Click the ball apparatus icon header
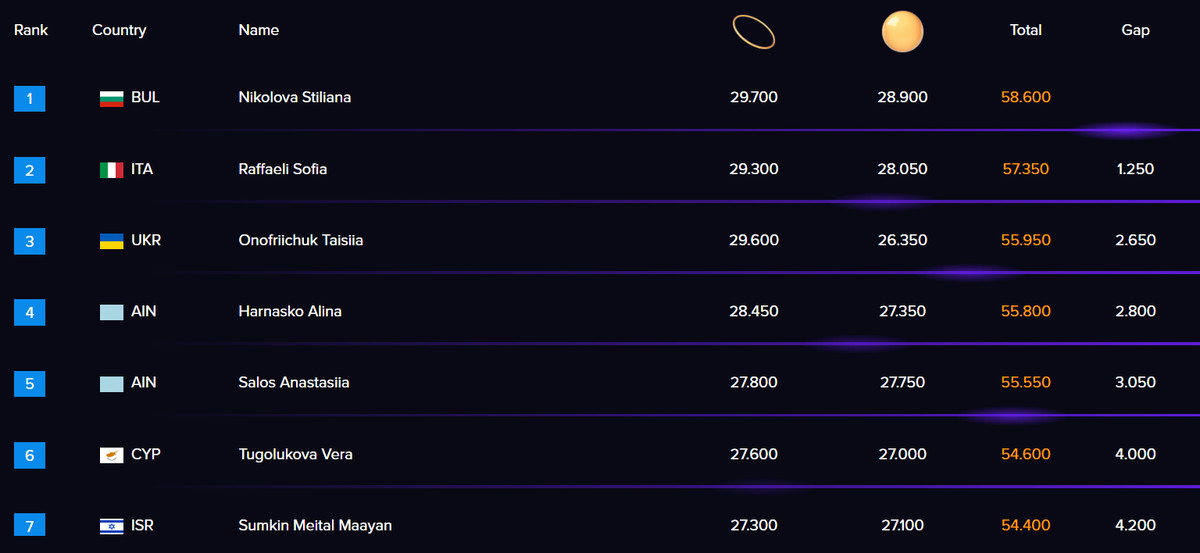 (902, 32)
